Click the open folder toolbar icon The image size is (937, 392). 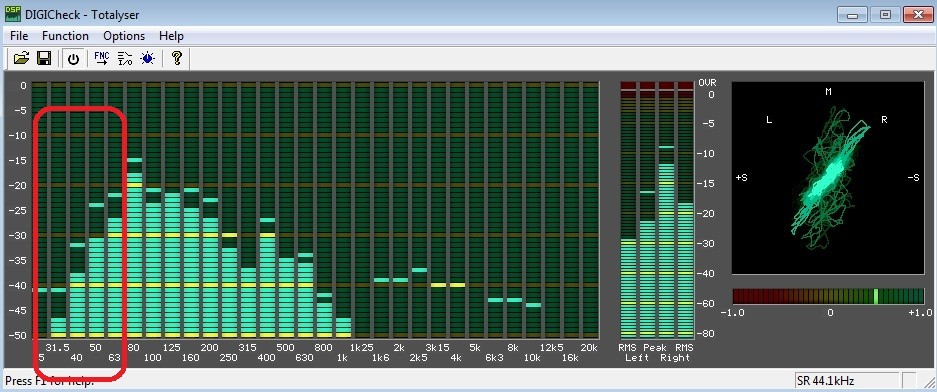point(22,58)
